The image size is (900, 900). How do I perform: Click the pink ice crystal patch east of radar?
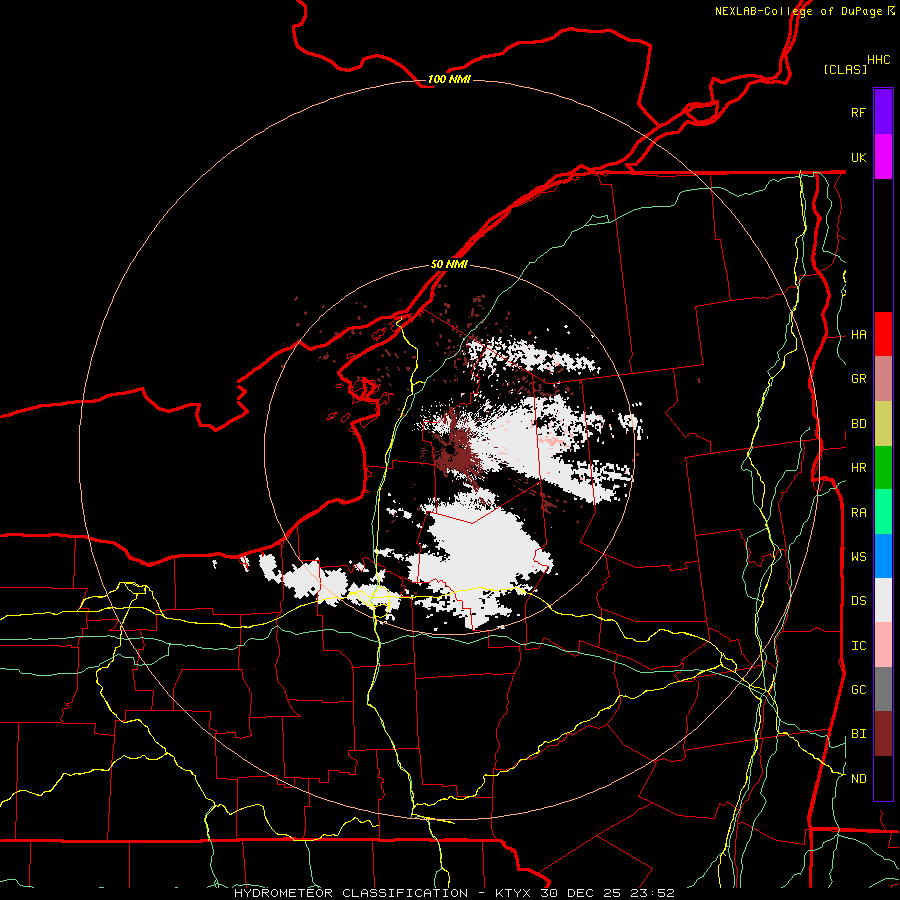[554, 441]
